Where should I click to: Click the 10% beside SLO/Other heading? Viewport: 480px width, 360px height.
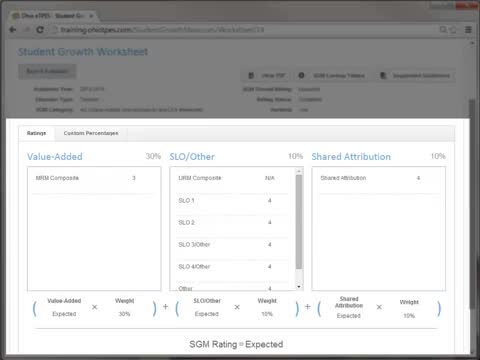coord(295,156)
